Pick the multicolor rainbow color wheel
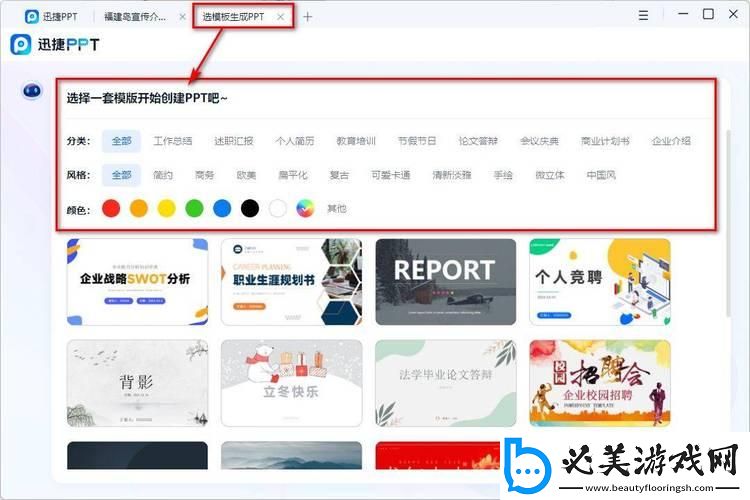 305,209
